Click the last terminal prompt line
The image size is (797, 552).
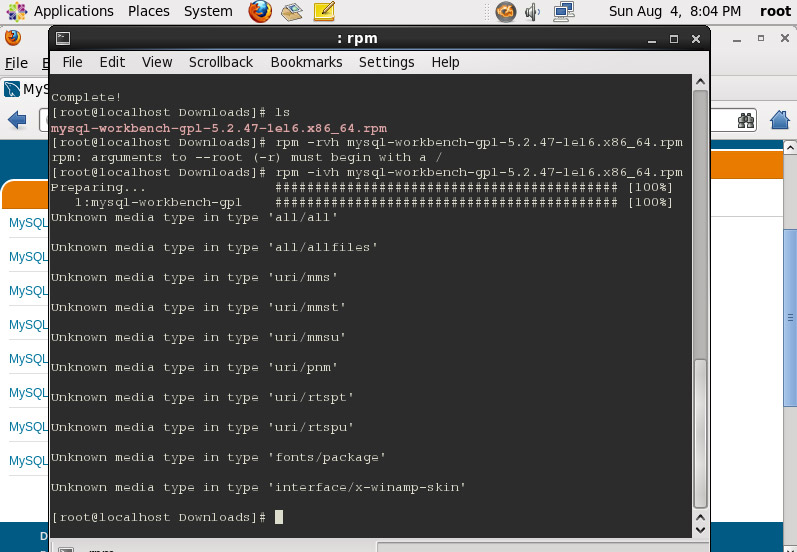click(167, 517)
